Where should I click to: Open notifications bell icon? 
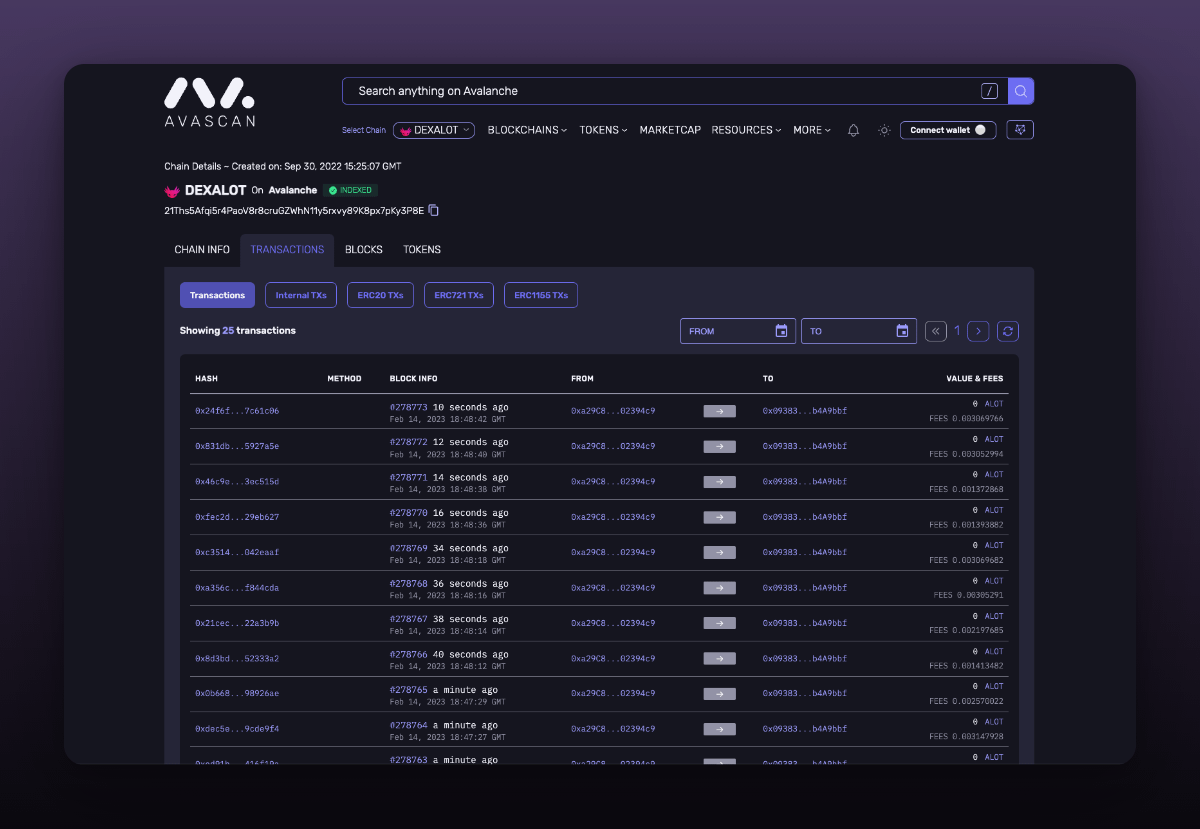(853, 130)
